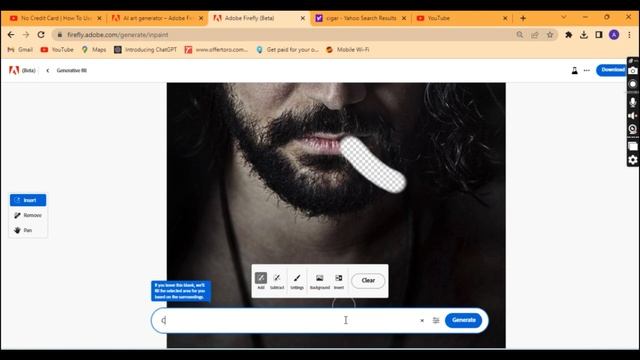Go back using chevron beside Generative fill

pyautogui.click(x=48, y=71)
